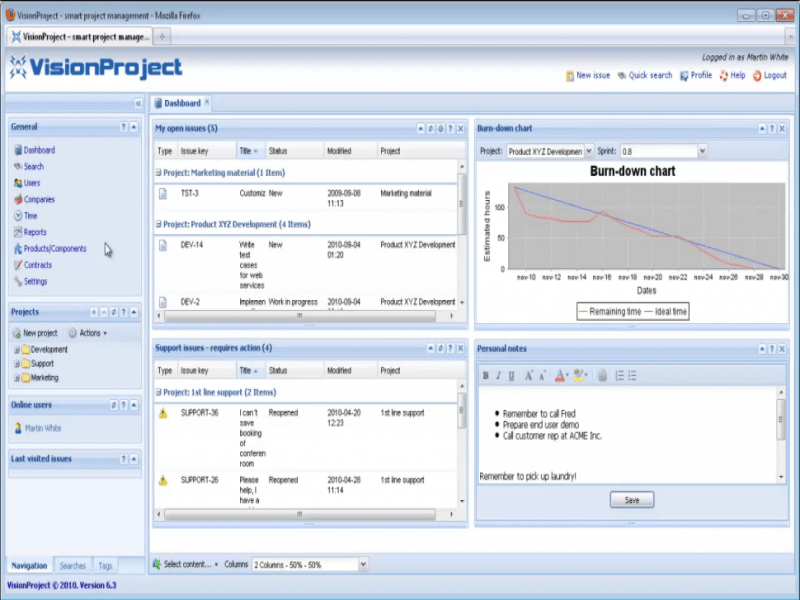The image size is (800, 600).
Task: Apply numbered list in Personal notes editor
Action: [620, 376]
